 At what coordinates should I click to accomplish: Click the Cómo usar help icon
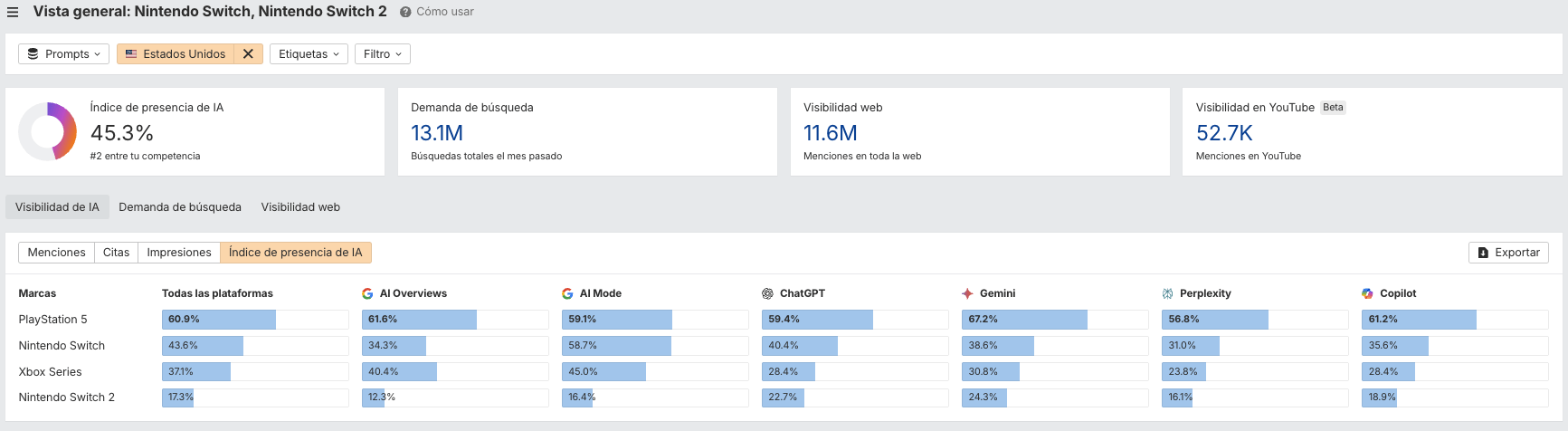tap(405, 12)
